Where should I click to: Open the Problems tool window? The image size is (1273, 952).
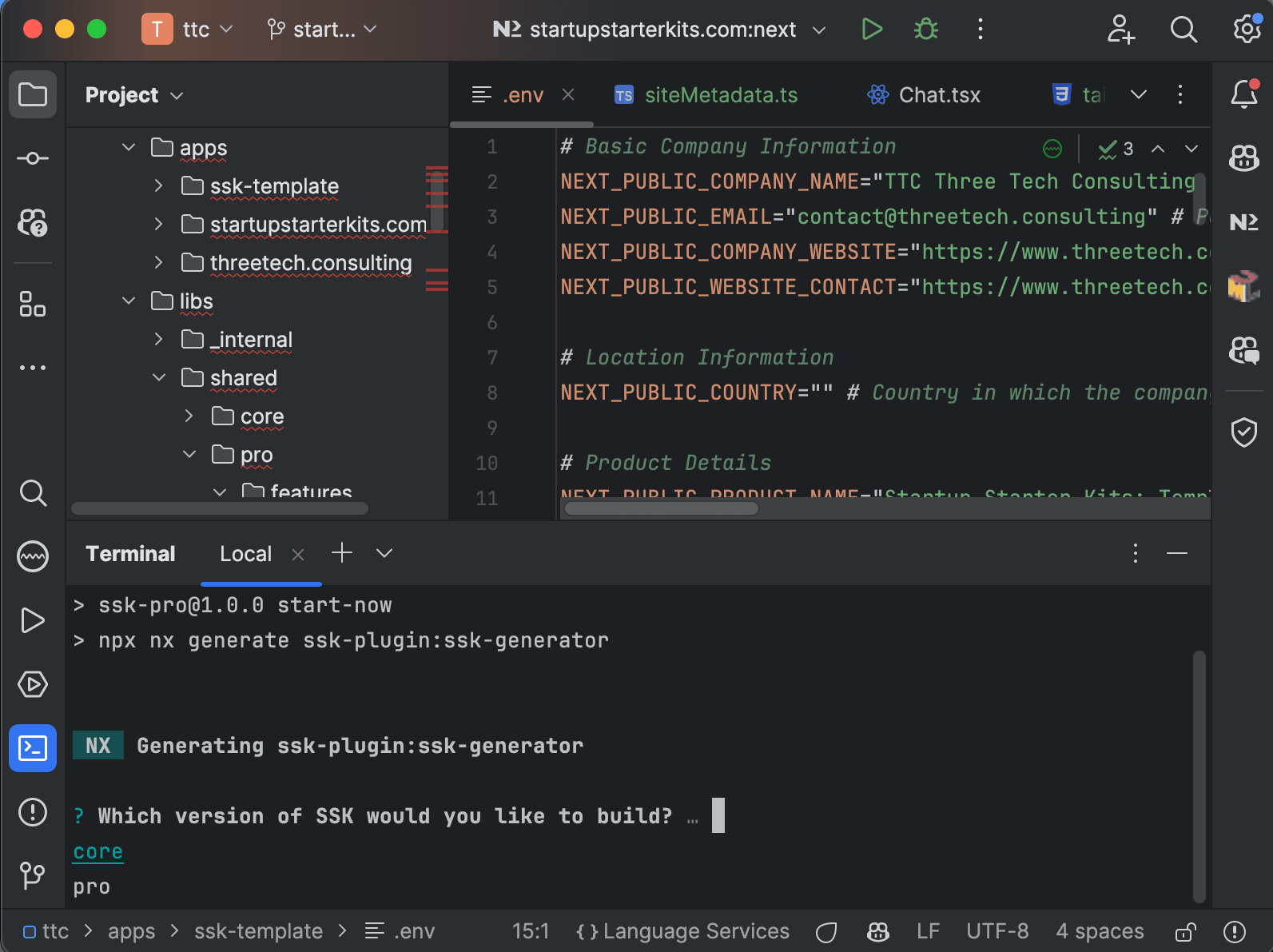33,812
